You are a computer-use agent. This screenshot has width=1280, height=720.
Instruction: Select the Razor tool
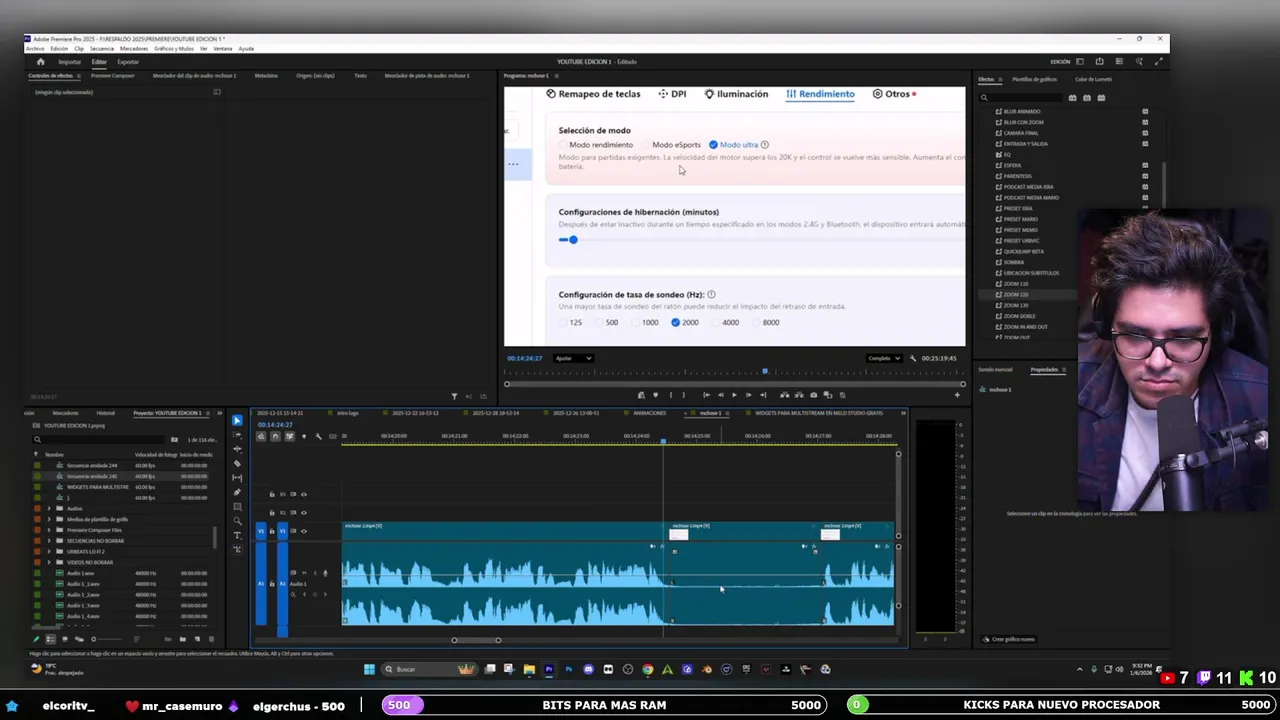tap(237, 464)
